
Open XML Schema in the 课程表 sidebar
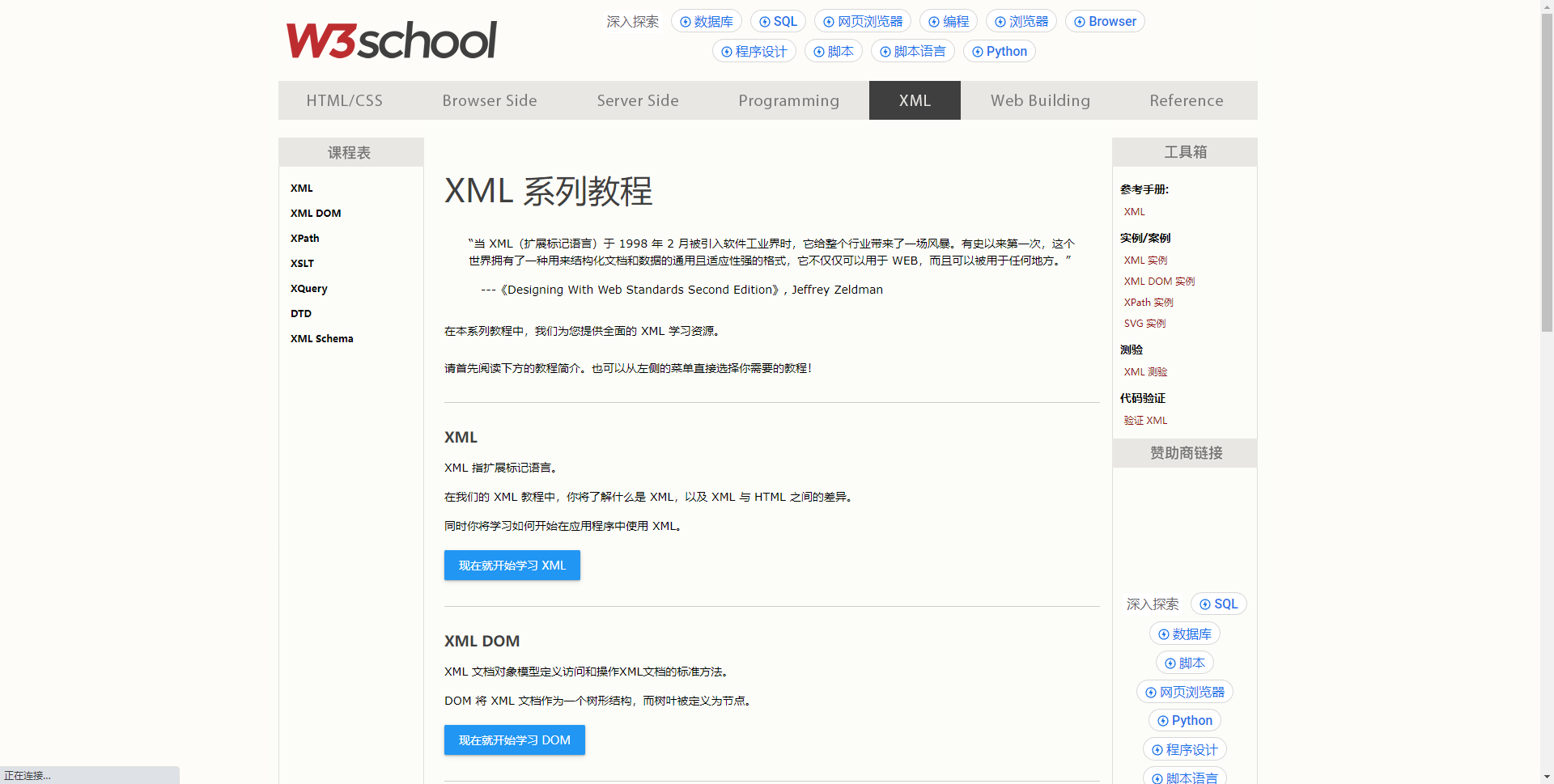322,338
